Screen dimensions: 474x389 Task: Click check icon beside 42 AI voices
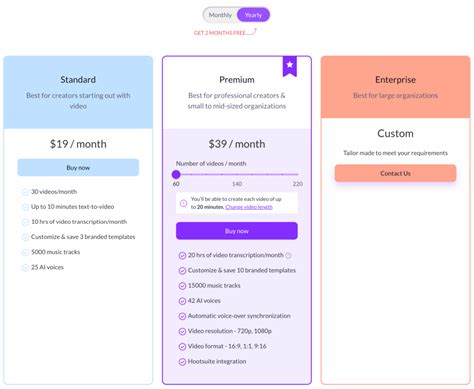click(x=182, y=301)
